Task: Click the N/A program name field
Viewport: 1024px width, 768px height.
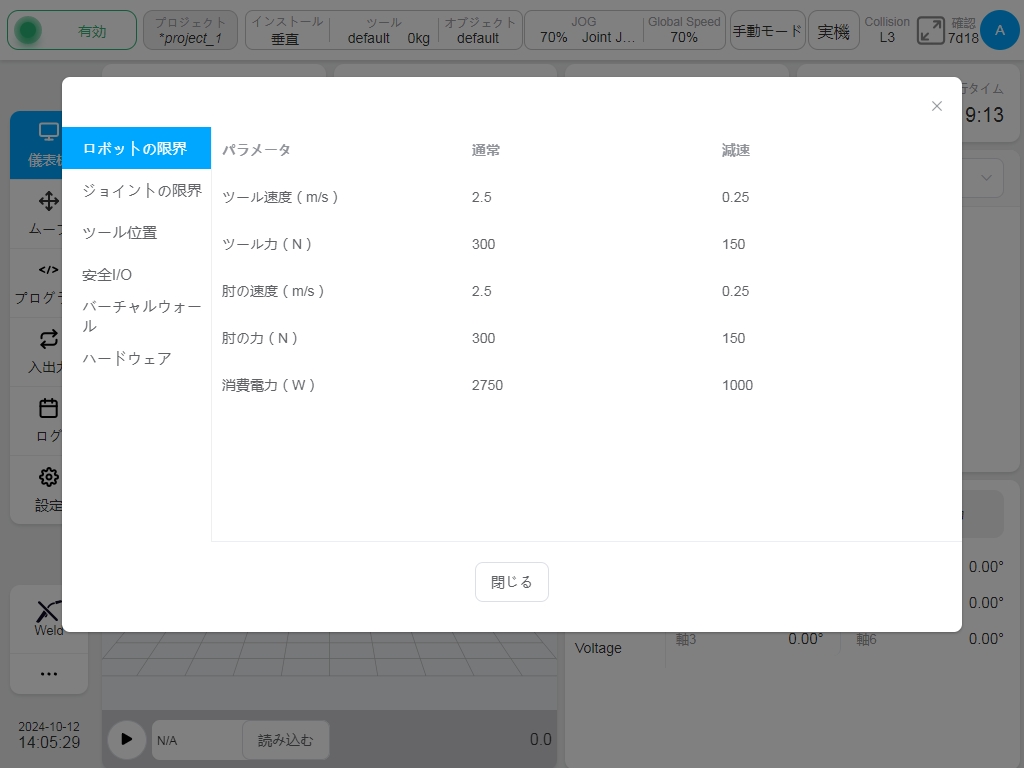Action: pyautogui.click(x=197, y=740)
